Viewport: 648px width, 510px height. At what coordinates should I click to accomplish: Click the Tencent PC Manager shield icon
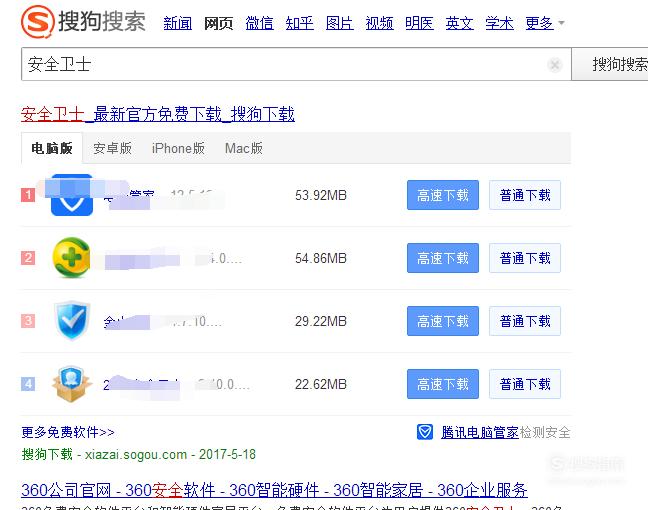point(425,432)
